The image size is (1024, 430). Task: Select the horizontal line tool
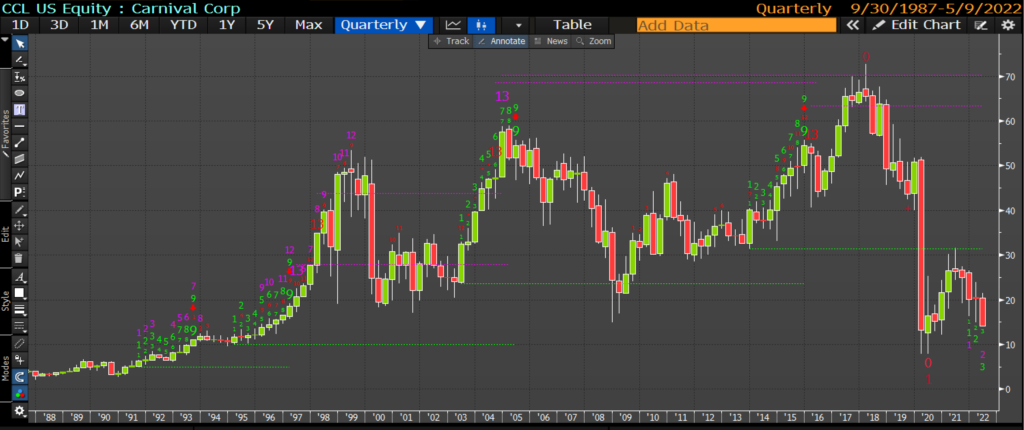(20, 125)
